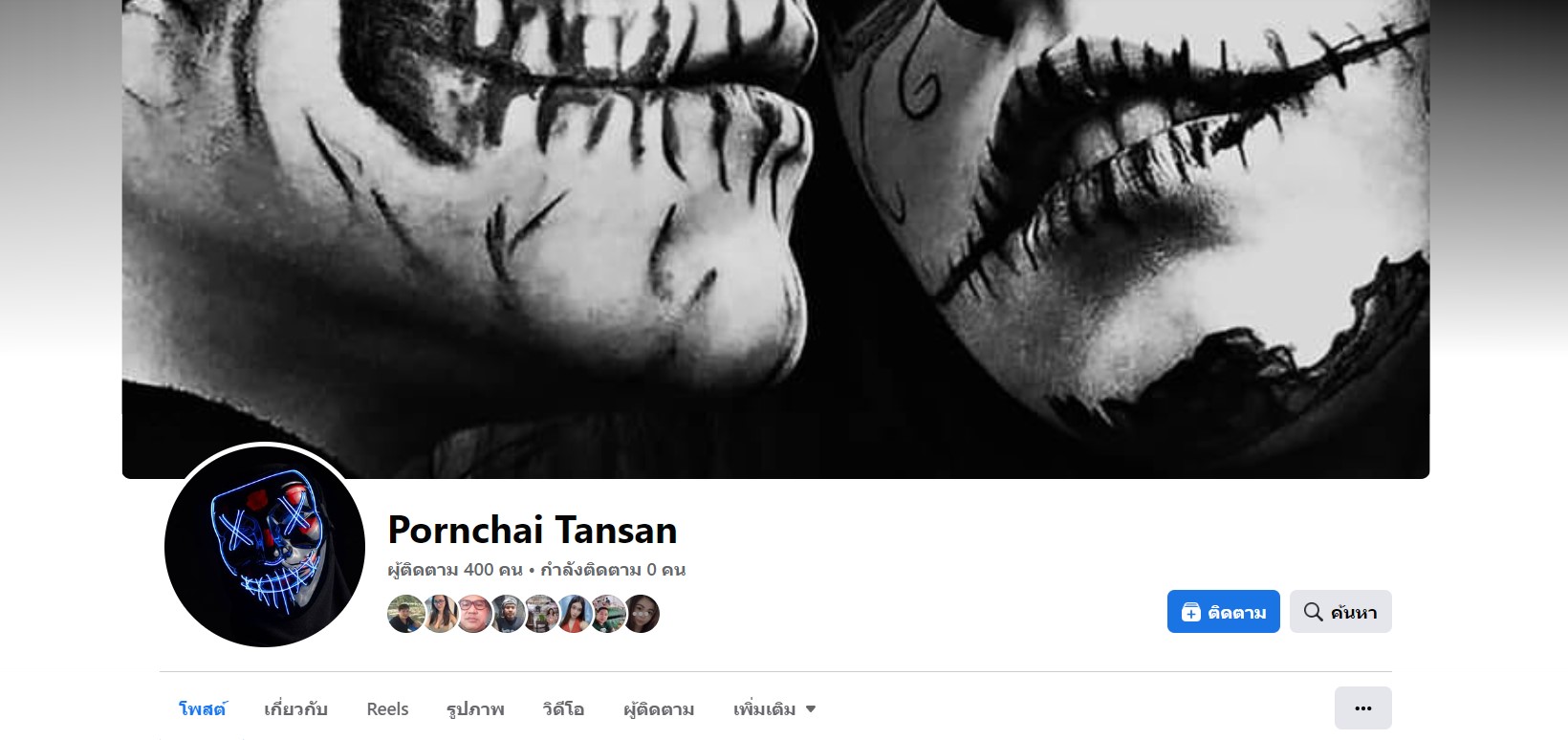1568x740 pixels.
Task: Open the skull face paint cover photo
Action: coord(775,239)
